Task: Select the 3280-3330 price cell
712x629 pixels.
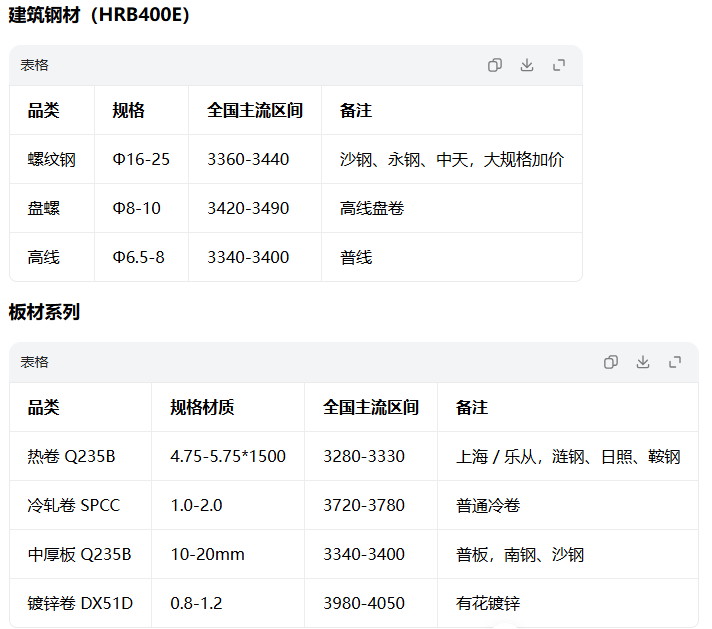Action: pos(371,456)
